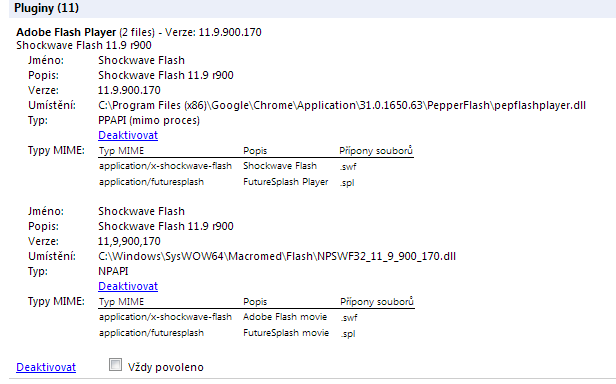Image resolution: width=616 pixels, height=384 pixels.
Task: Select 'Umístění:' label of first plugin
Action: coord(52,105)
